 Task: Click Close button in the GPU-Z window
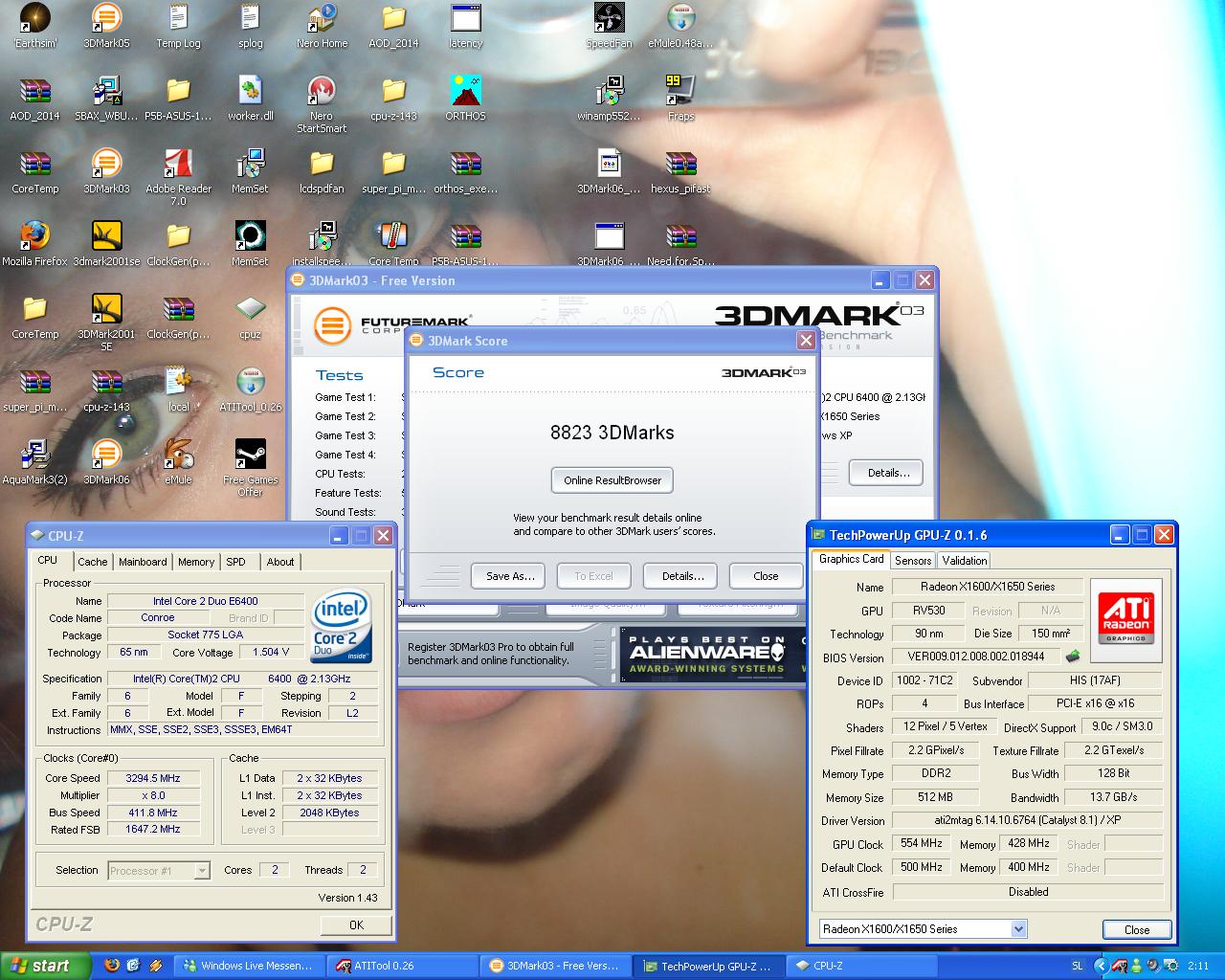1137,929
